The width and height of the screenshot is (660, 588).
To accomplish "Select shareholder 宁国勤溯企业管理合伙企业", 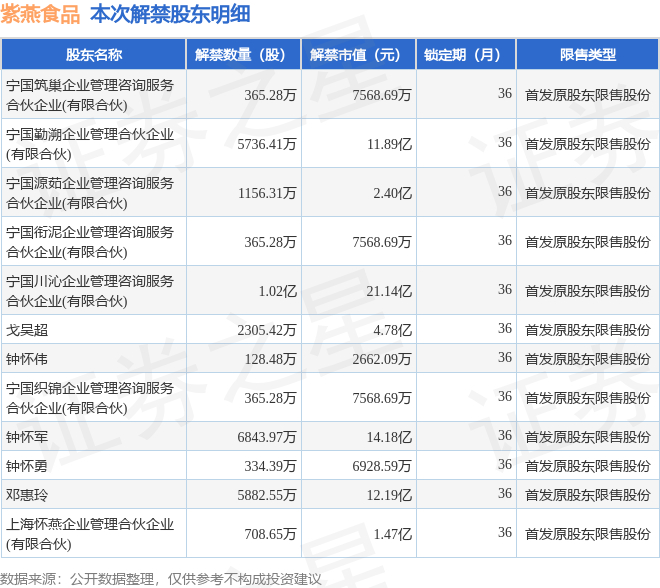I will point(90,144).
